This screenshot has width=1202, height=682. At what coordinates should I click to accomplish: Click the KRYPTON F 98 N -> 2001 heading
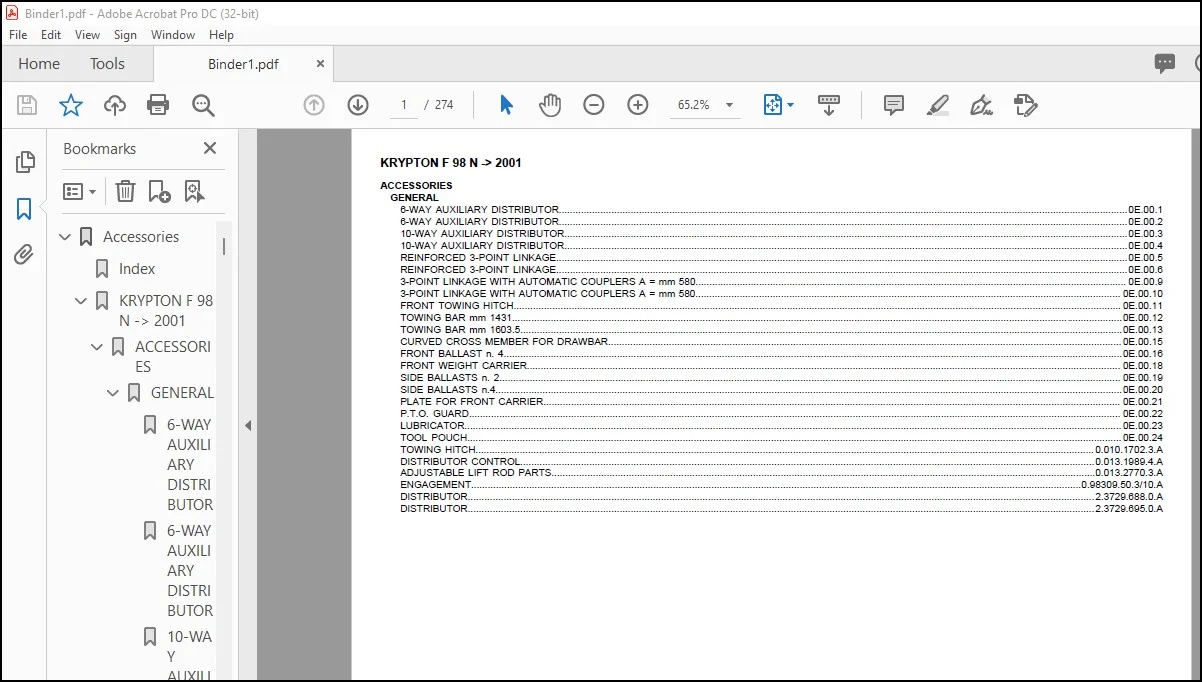click(451, 163)
